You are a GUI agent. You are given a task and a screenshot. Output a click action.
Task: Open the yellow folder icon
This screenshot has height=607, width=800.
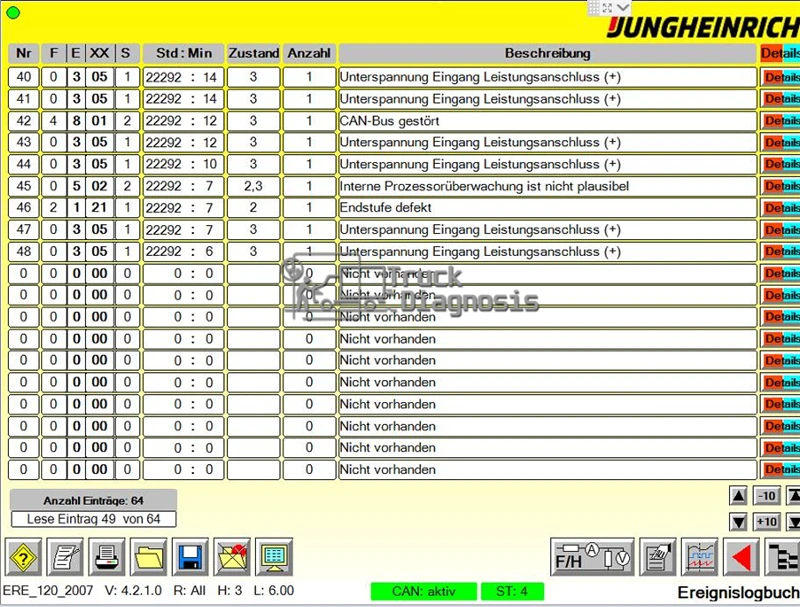click(148, 557)
